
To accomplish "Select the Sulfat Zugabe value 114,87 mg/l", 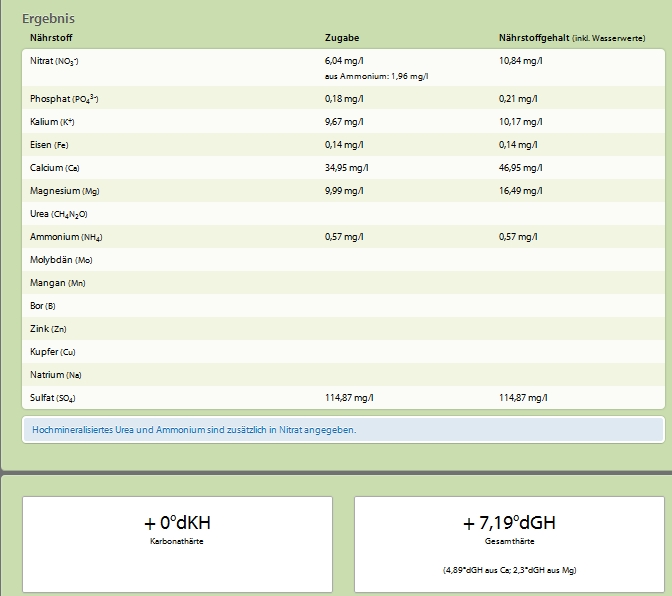I will (x=349, y=398).
